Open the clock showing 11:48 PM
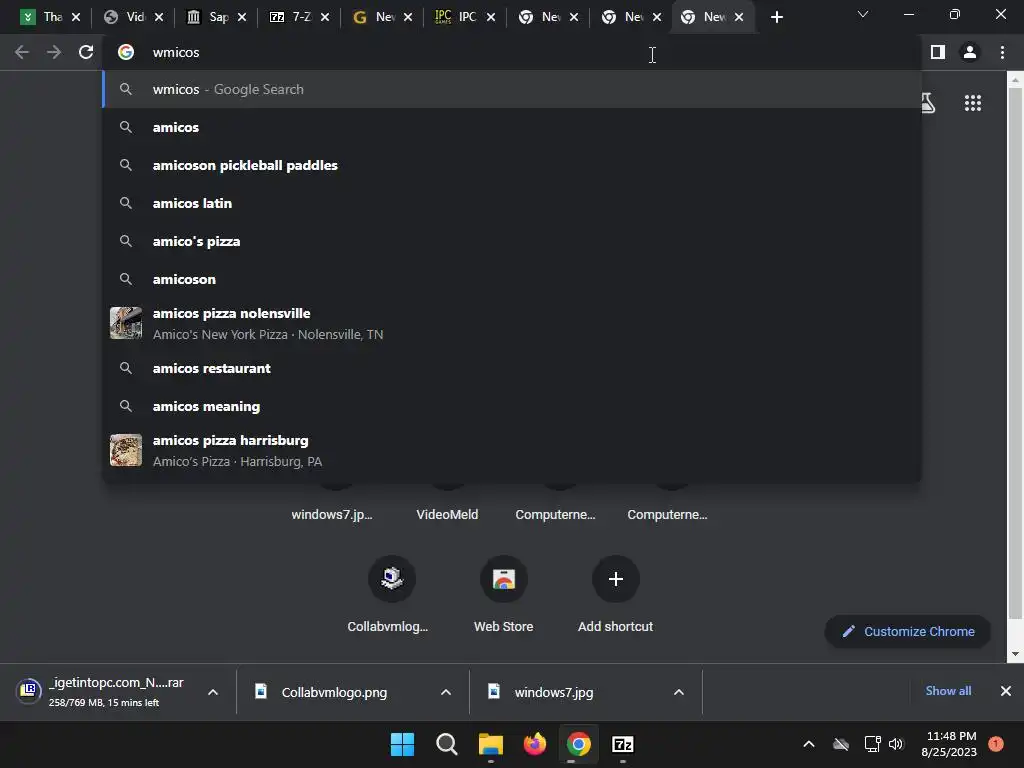The image size is (1024, 768). pyautogui.click(x=950, y=744)
